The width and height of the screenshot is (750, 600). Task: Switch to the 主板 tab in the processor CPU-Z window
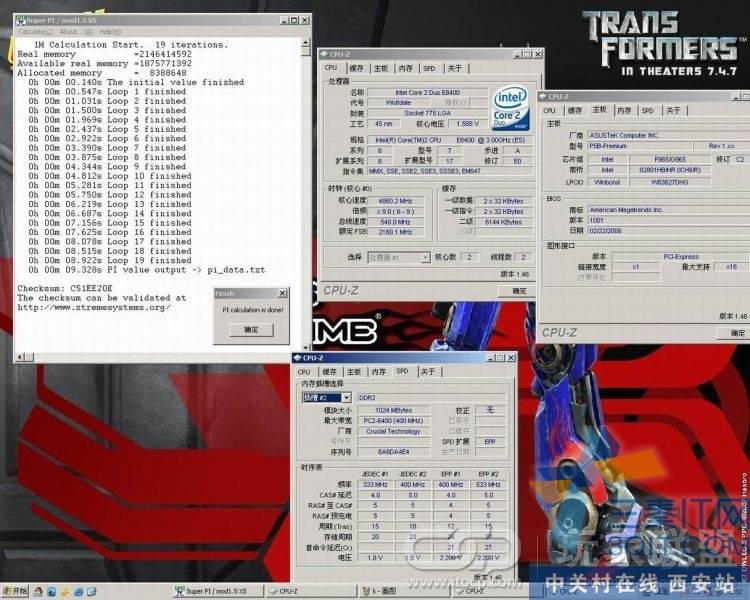click(381, 68)
